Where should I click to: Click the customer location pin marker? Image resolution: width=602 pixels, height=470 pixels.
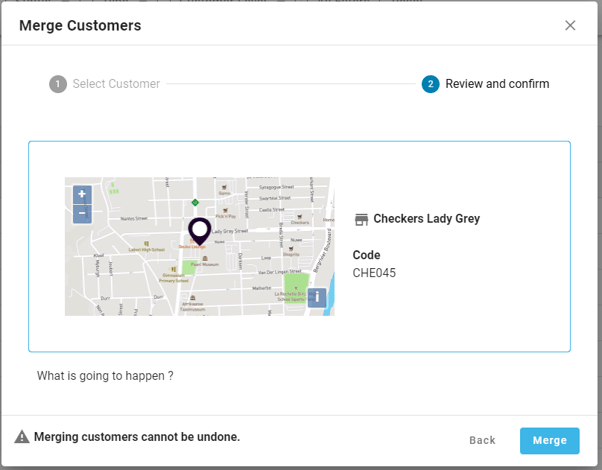pos(199,229)
